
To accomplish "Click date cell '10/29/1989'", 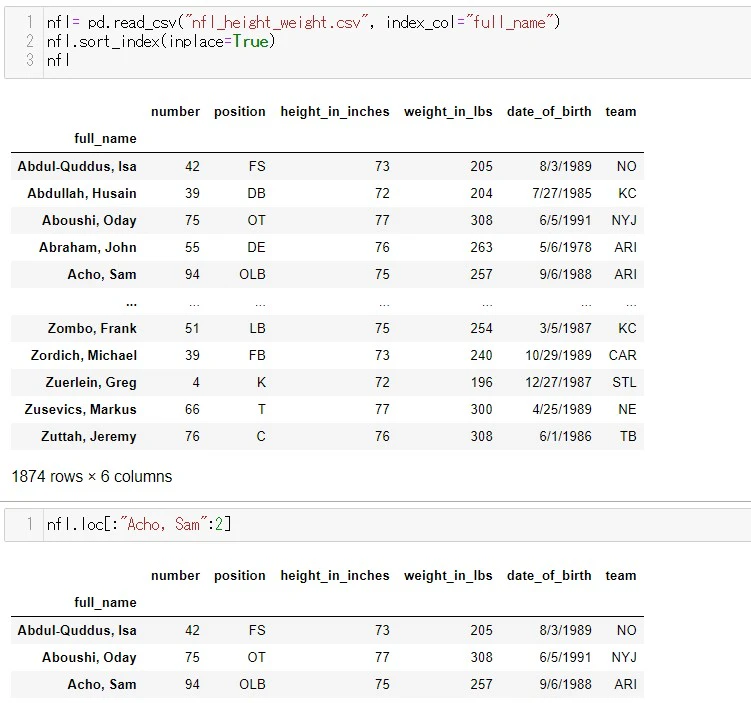I will tap(558, 355).
